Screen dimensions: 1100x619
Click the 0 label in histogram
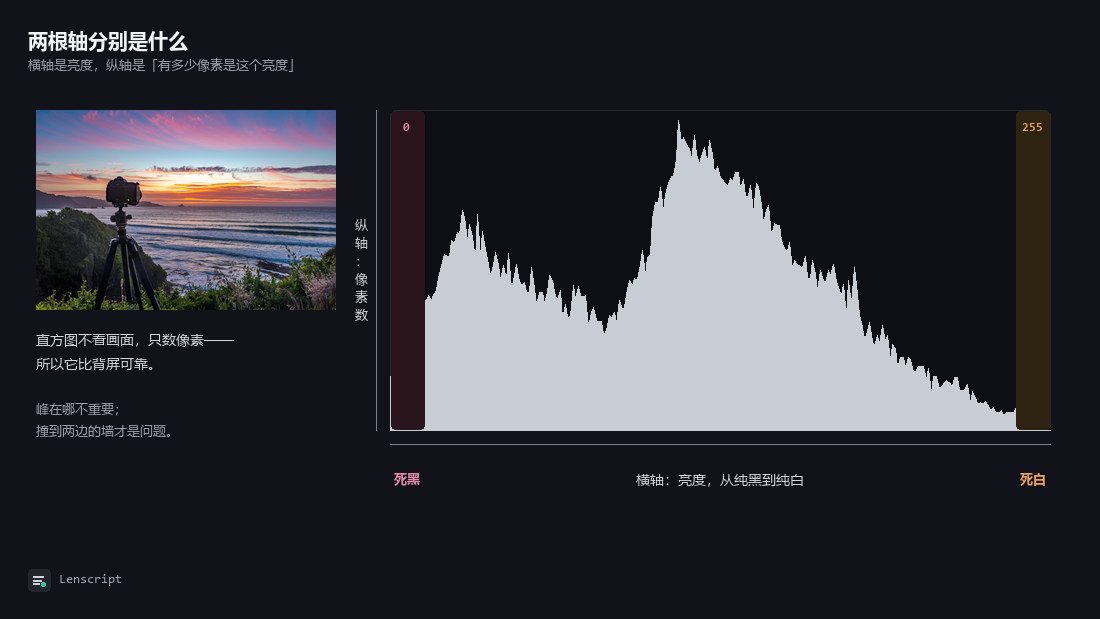pyautogui.click(x=406, y=127)
